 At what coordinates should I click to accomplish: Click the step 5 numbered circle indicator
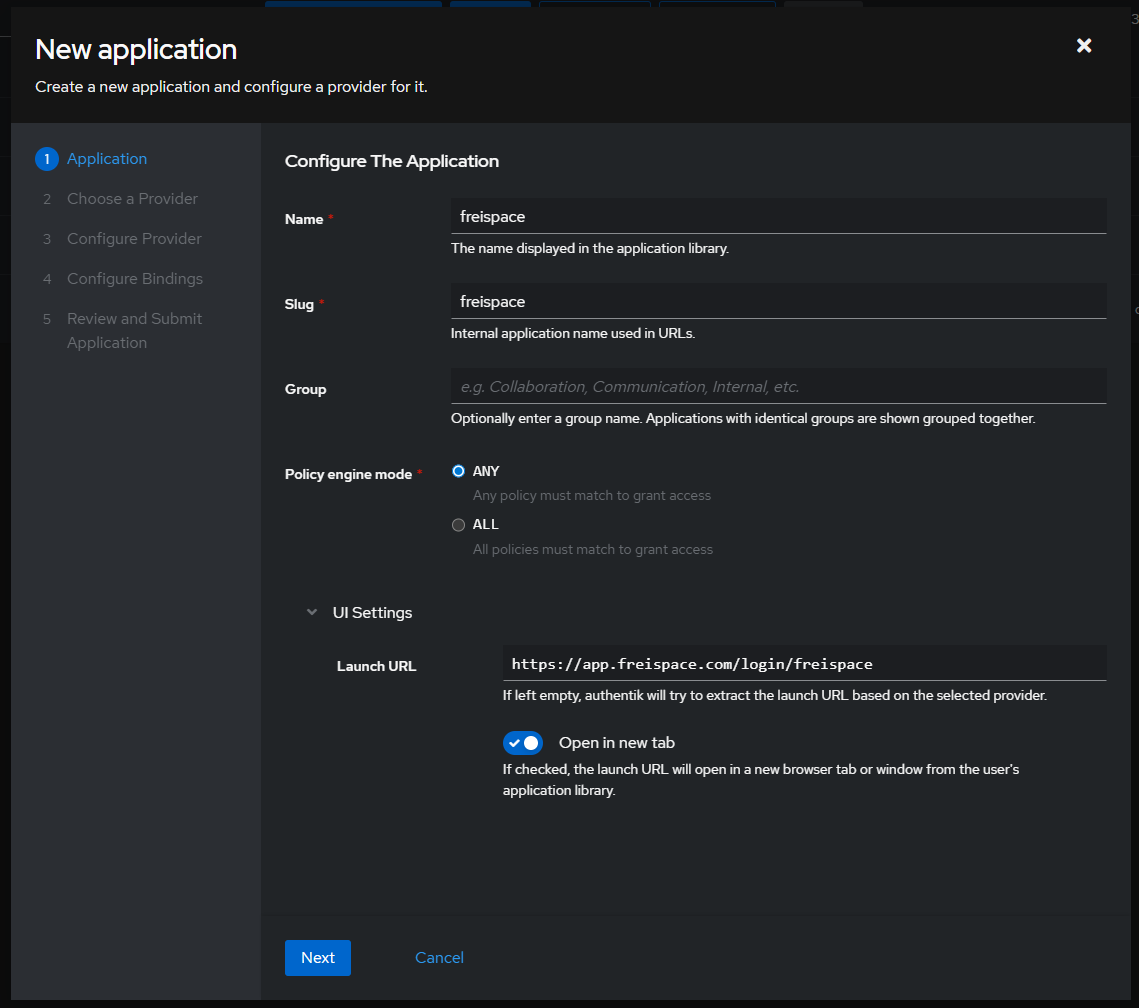pyautogui.click(x=47, y=318)
